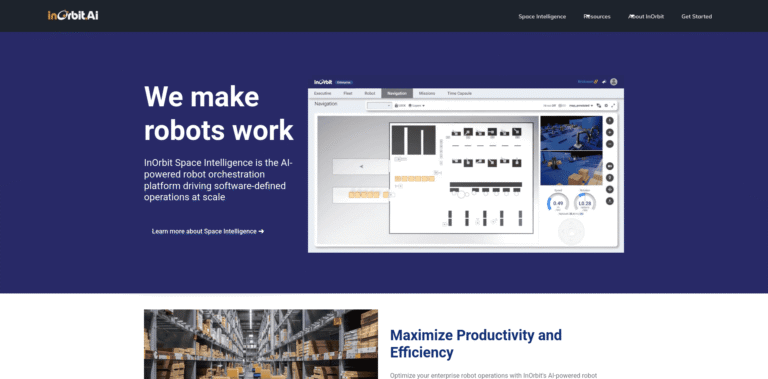The width and height of the screenshot is (768, 379).
Task: Click the InOrbit logo inside the dashboard header
Action: coord(323,82)
